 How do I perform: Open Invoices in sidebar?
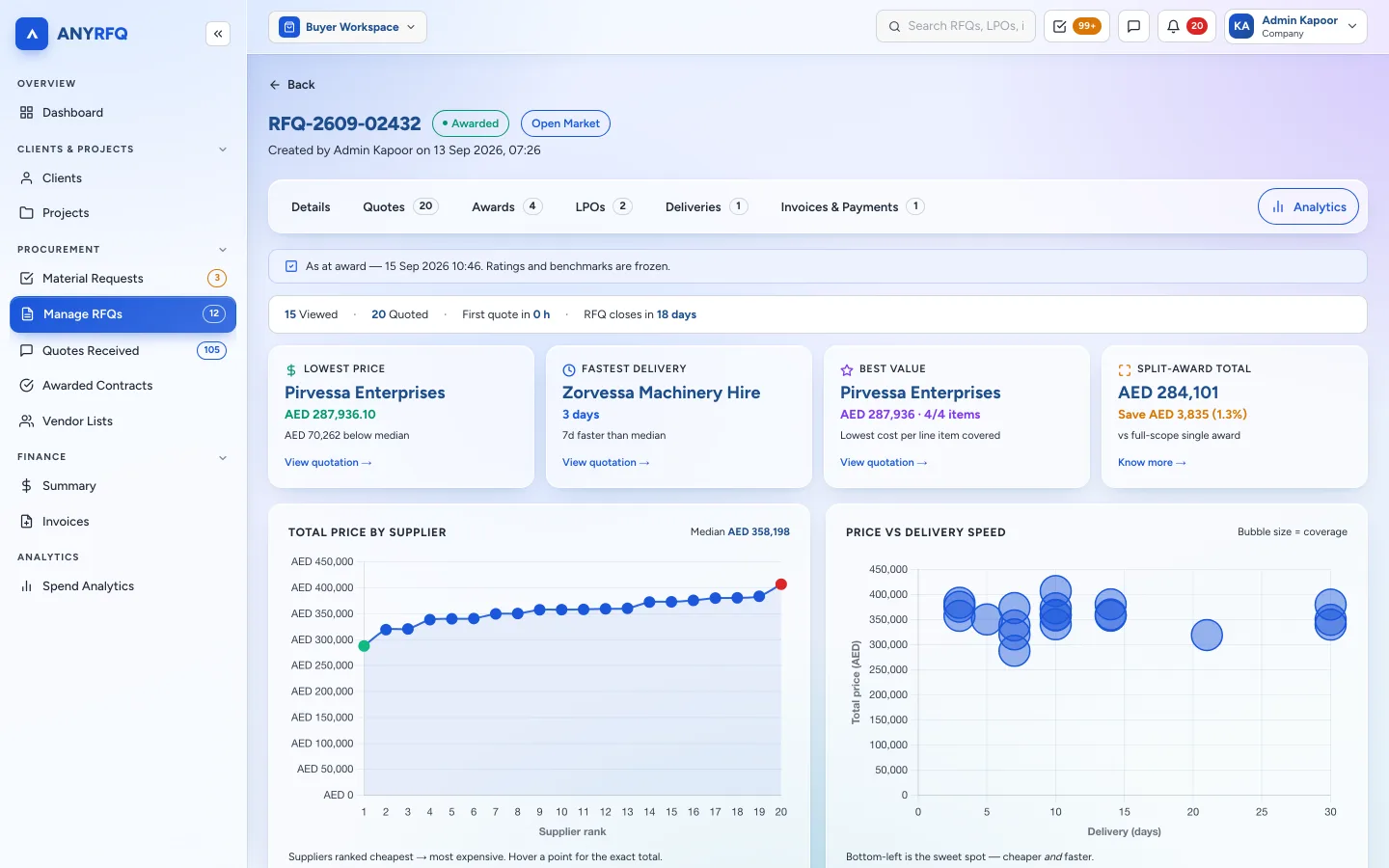[123, 522]
